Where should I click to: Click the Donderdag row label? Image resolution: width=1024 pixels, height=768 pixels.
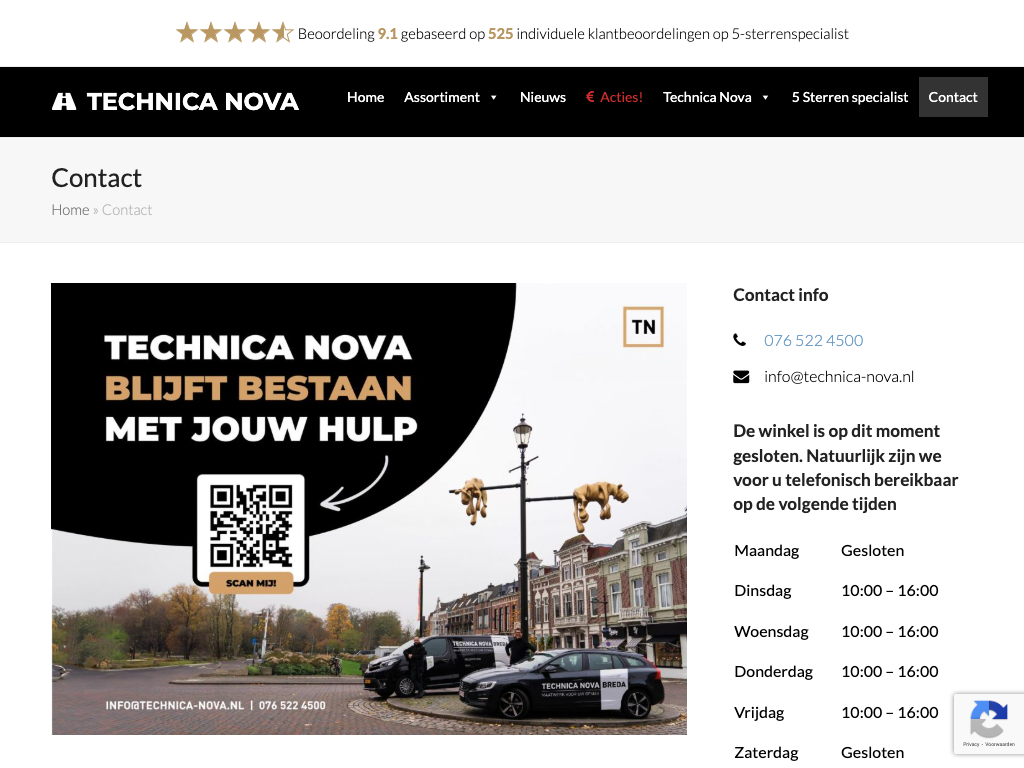[x=773, y=671]
